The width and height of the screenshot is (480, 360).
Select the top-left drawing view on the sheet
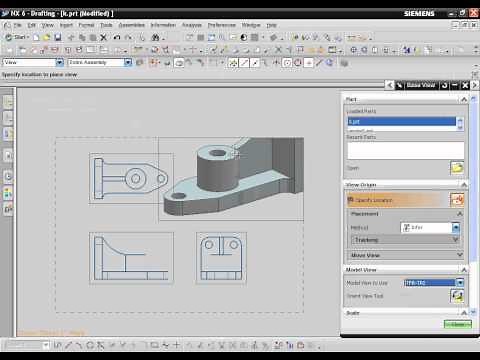pyautogui.click(x=131, y=178)
